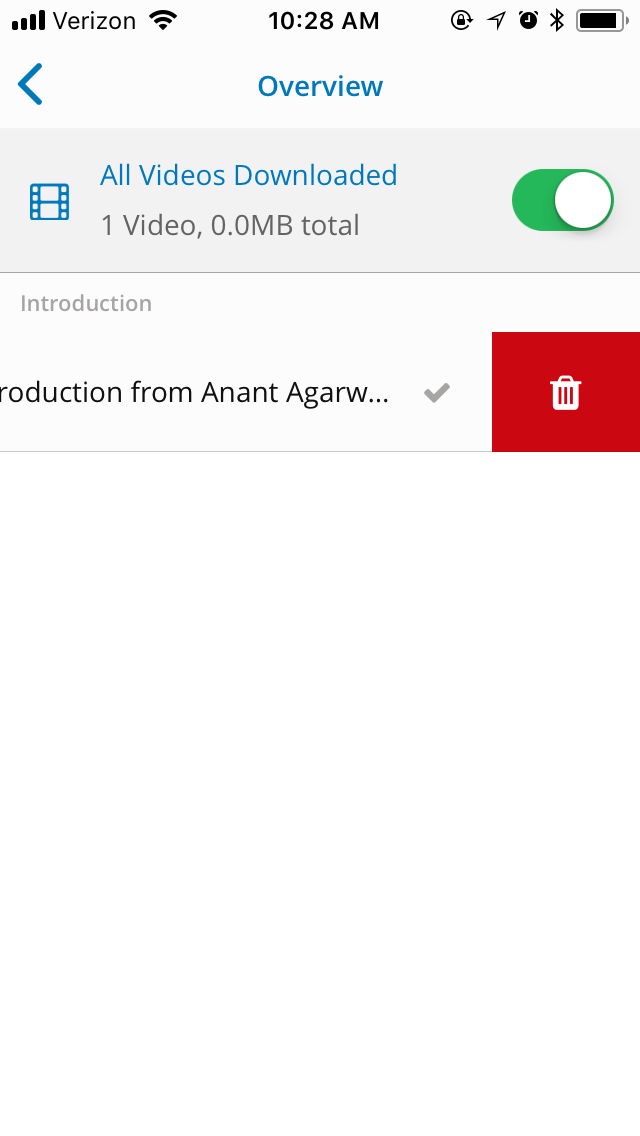Image resolution: width=640 pixels, height=1136 pixels.
Task: Tap the cellular signal bars
Action: [x=28, y=20]
